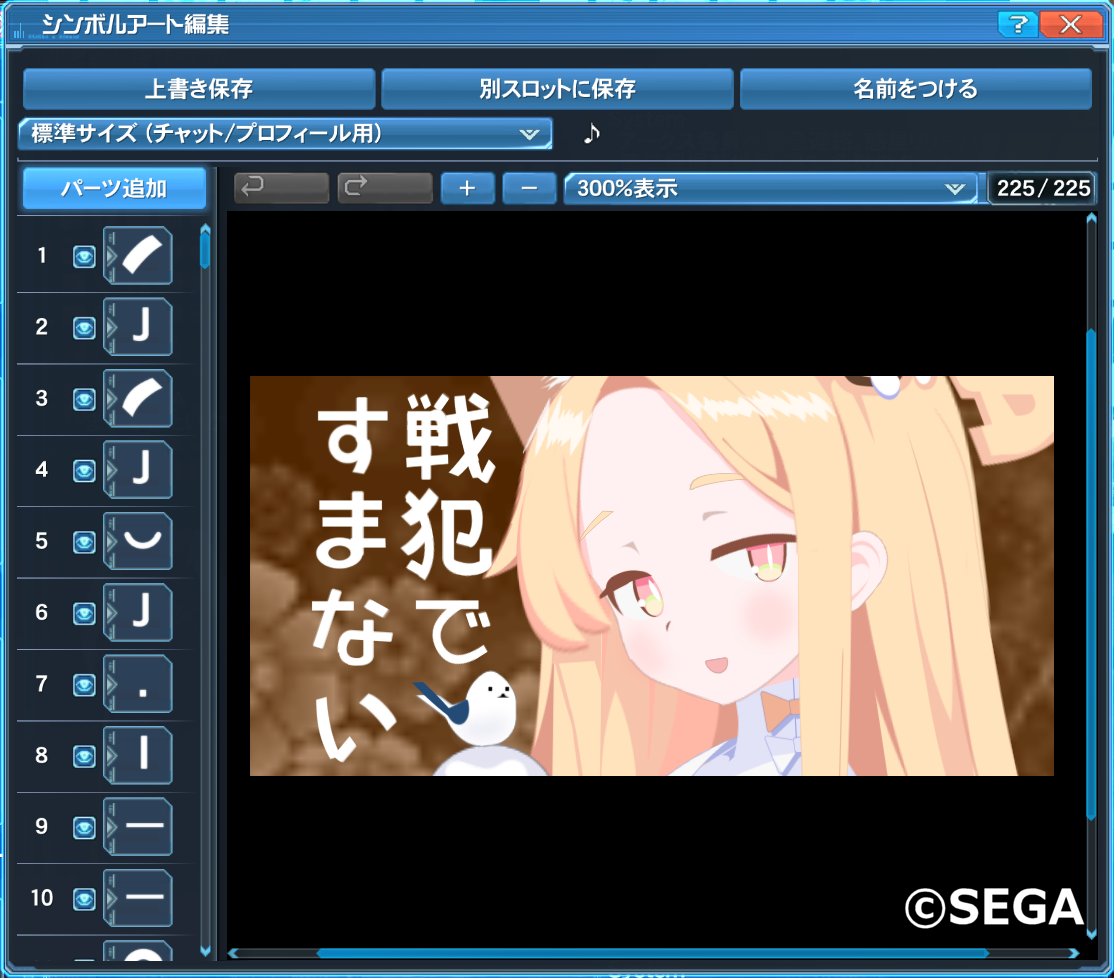Click layer list scroll down arrow
This screenshot has width=1114, height=978.
click(x=205, y=951)
